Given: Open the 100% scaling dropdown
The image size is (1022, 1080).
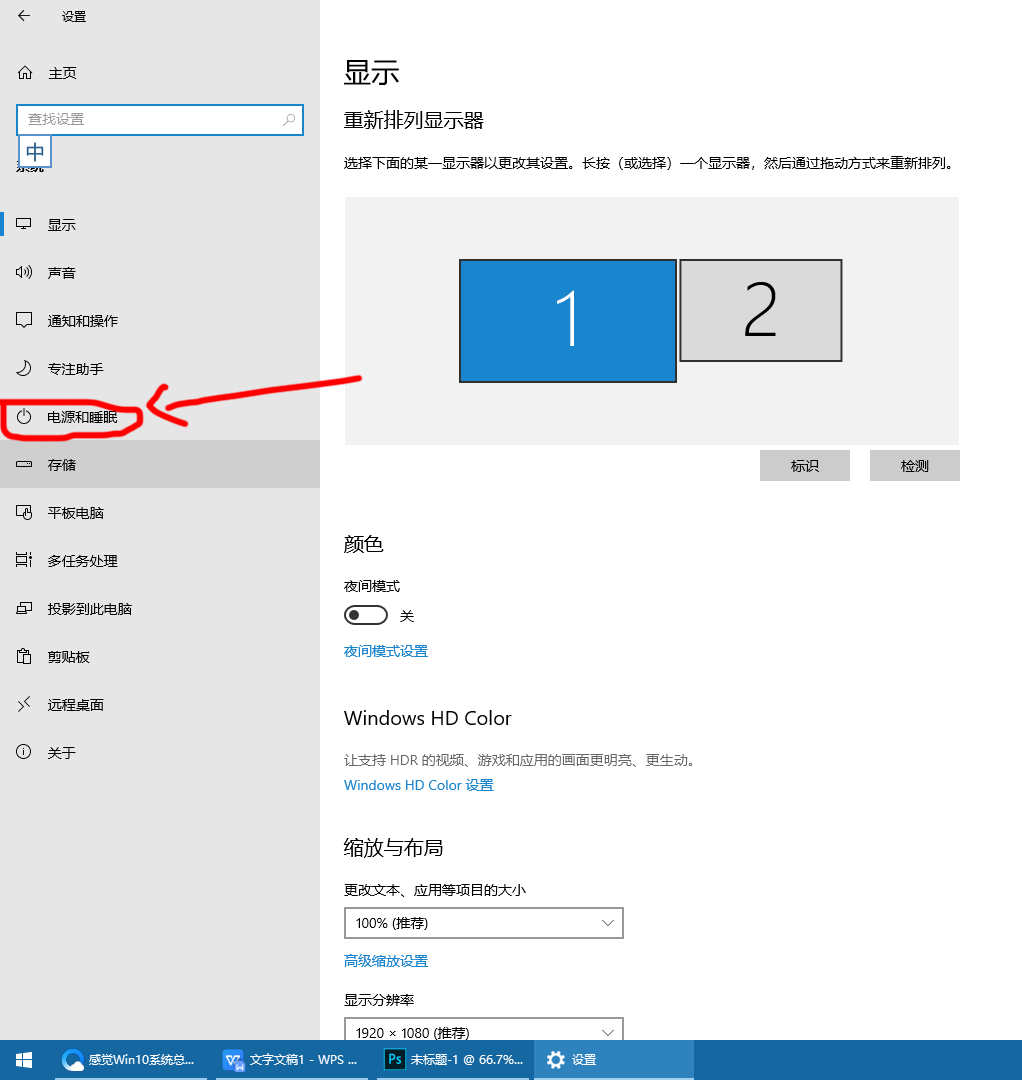Looking at the screenshot, I should [483, 922].
